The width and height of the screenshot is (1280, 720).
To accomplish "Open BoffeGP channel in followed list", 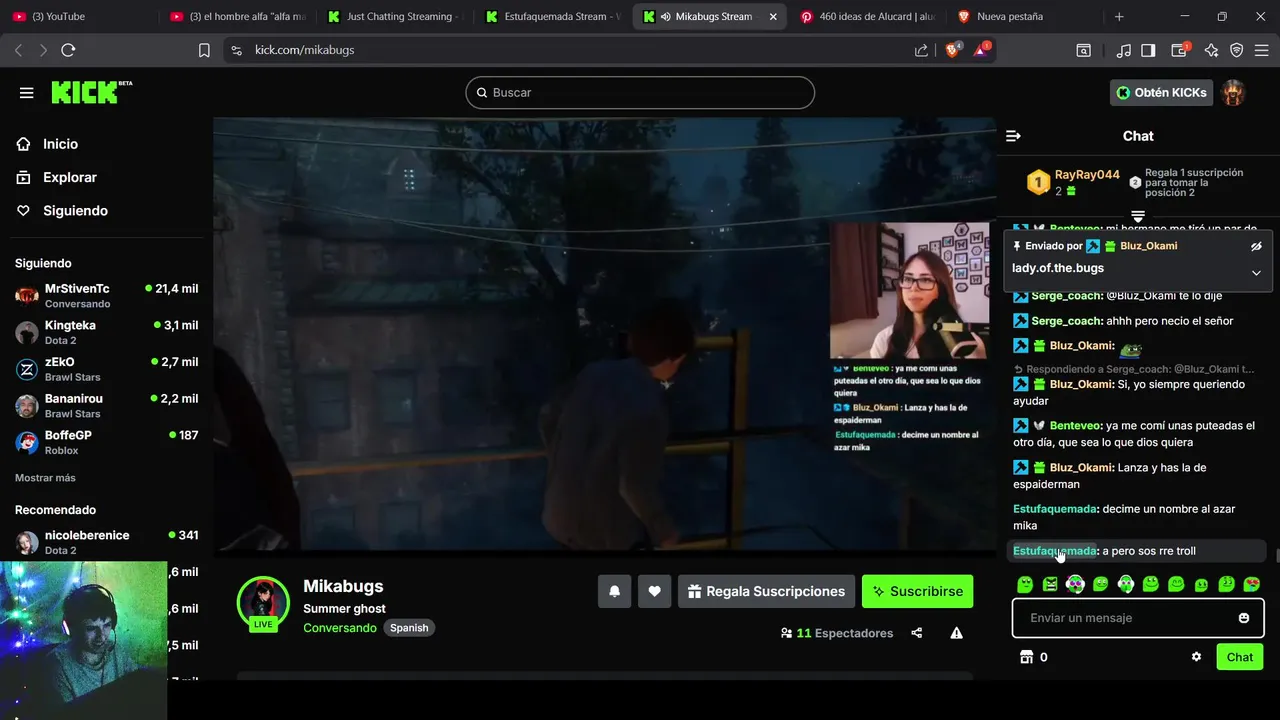I will tap(106, 442).
